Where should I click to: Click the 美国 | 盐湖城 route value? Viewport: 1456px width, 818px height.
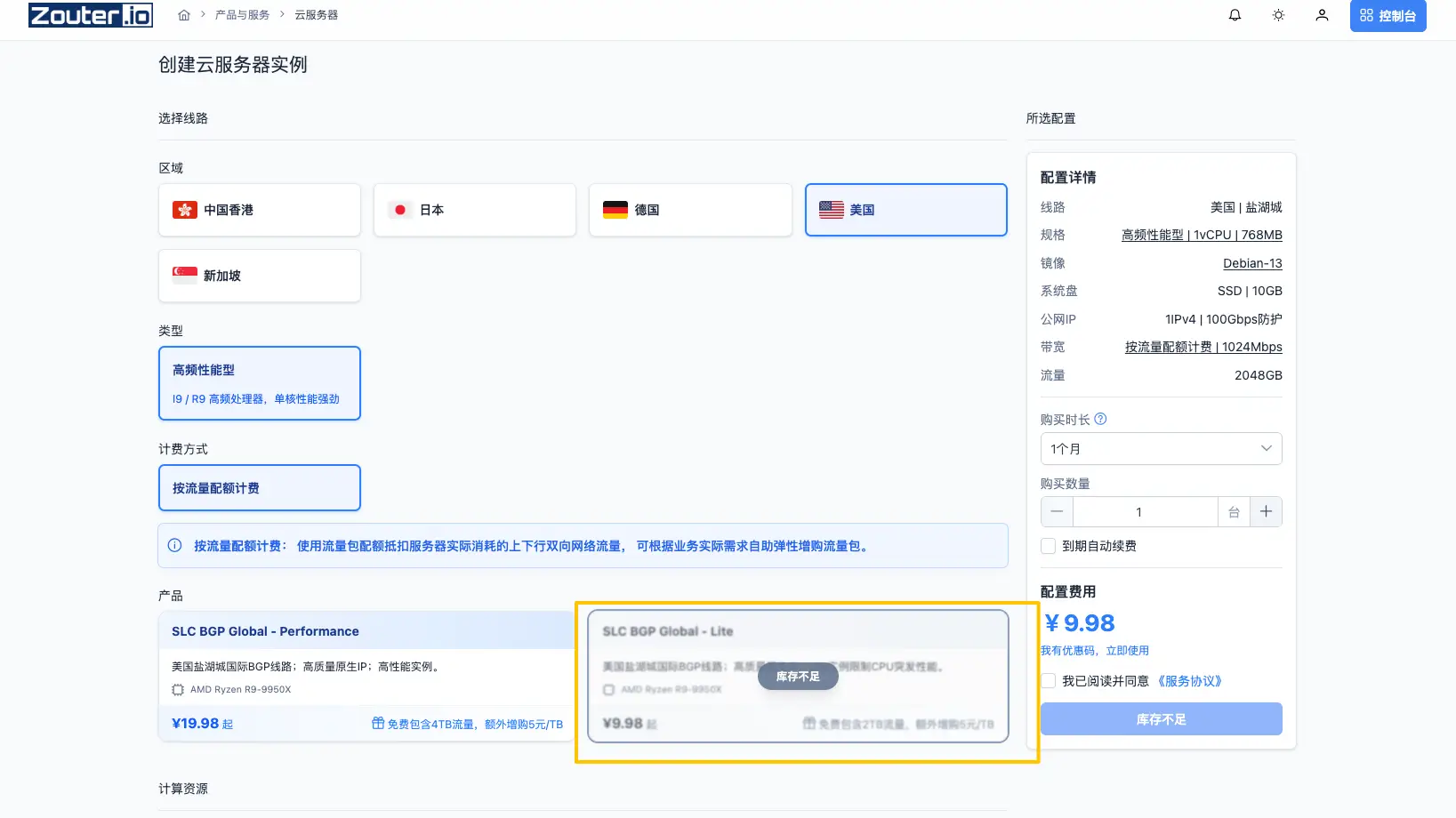pos(1246,207)
